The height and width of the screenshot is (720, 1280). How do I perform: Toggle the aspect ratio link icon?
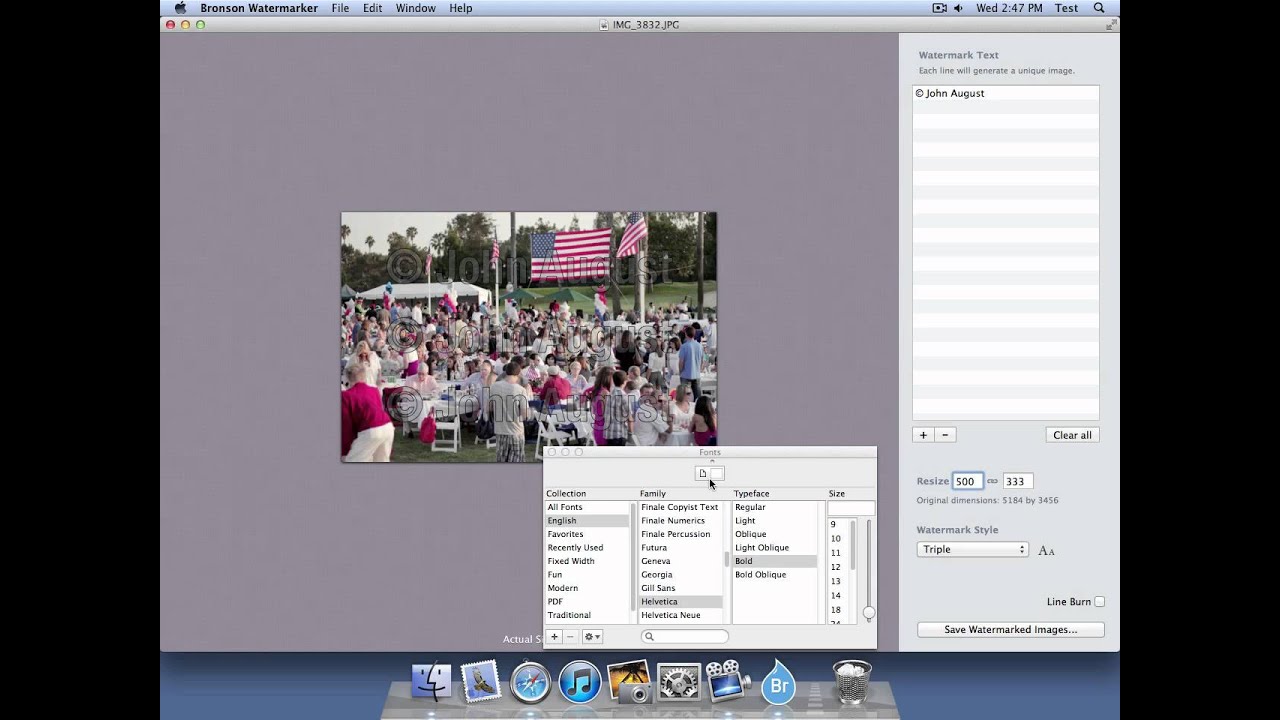(x=992, y=481)
